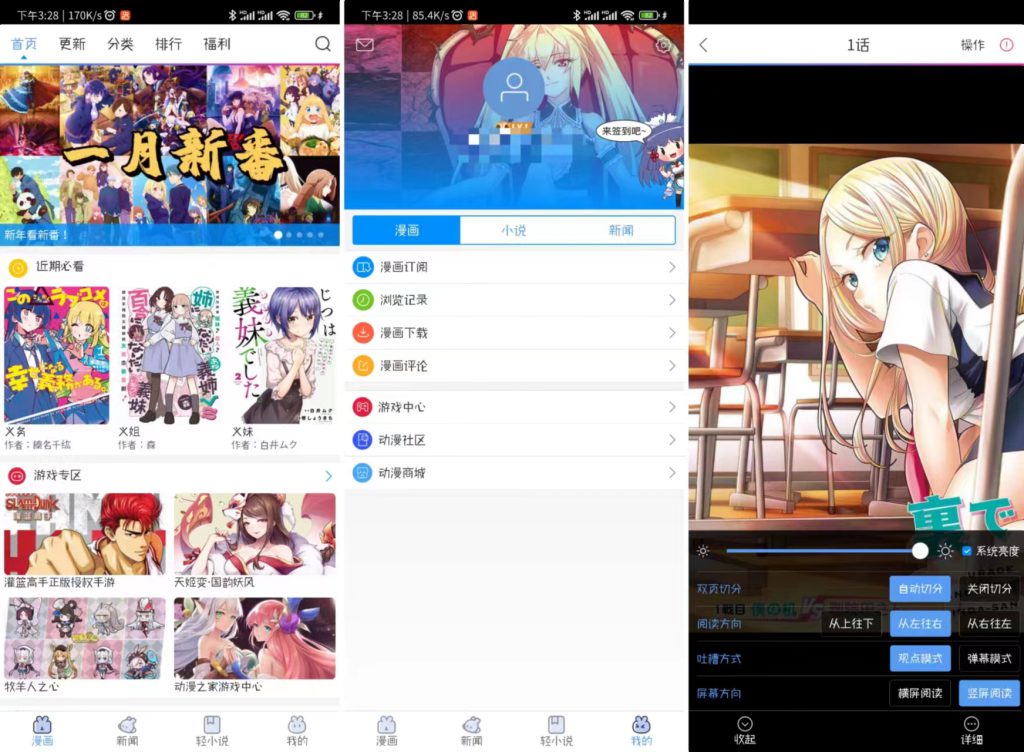Tap the red 游戏专区 section icon

(17, 475)
